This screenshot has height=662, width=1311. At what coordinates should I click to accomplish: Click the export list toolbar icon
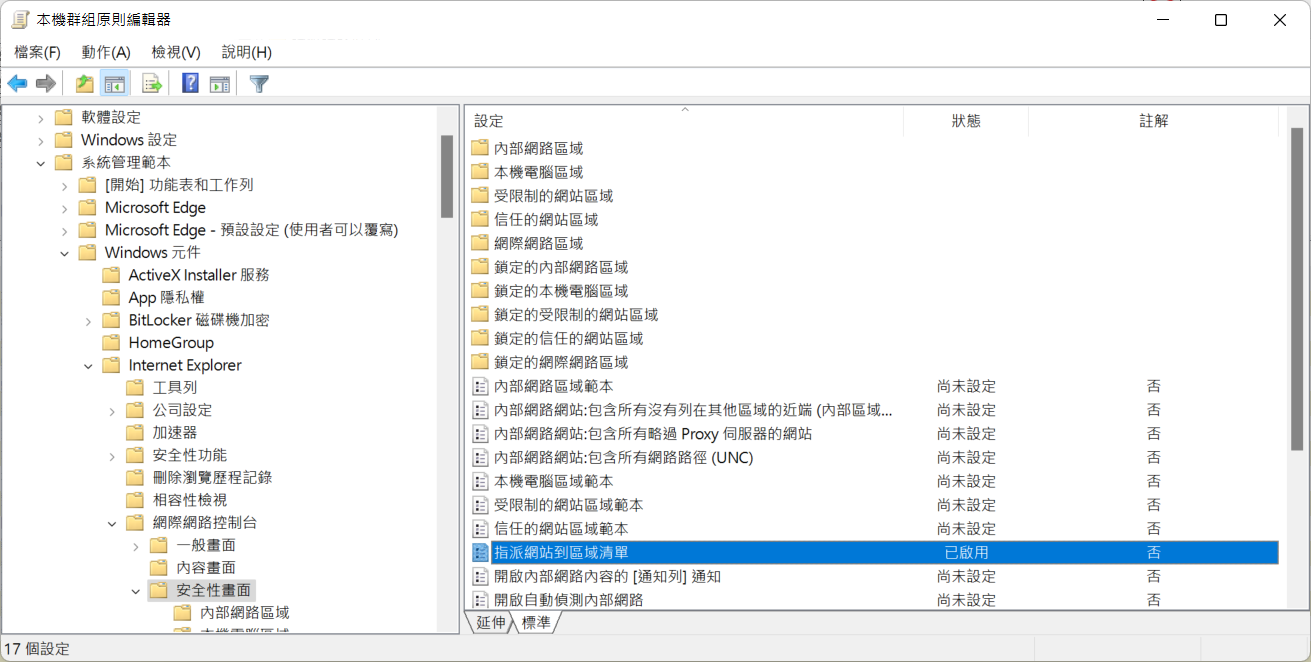[x=152, y=84]
